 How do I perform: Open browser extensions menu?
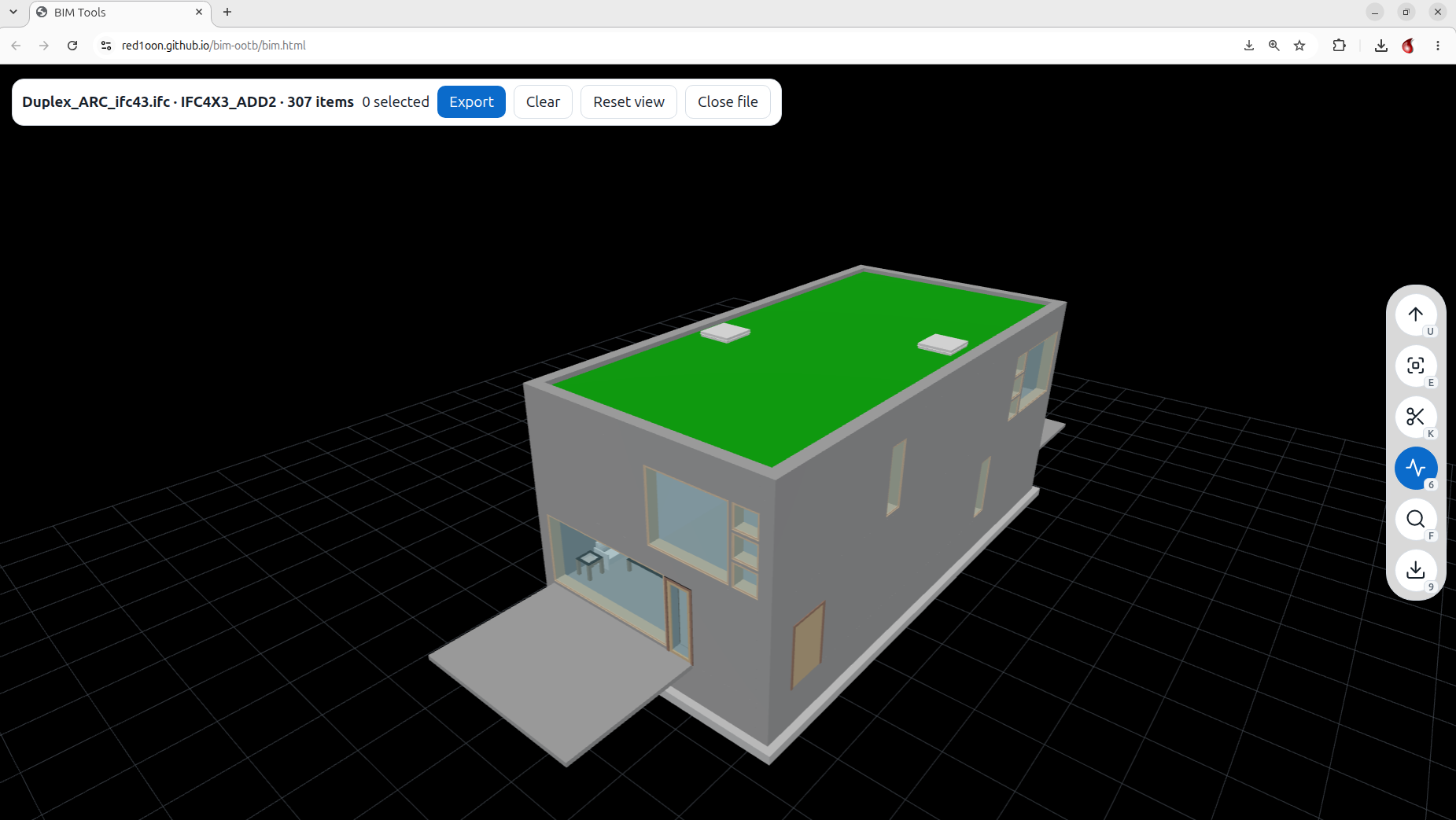[x=1340, y=46]
